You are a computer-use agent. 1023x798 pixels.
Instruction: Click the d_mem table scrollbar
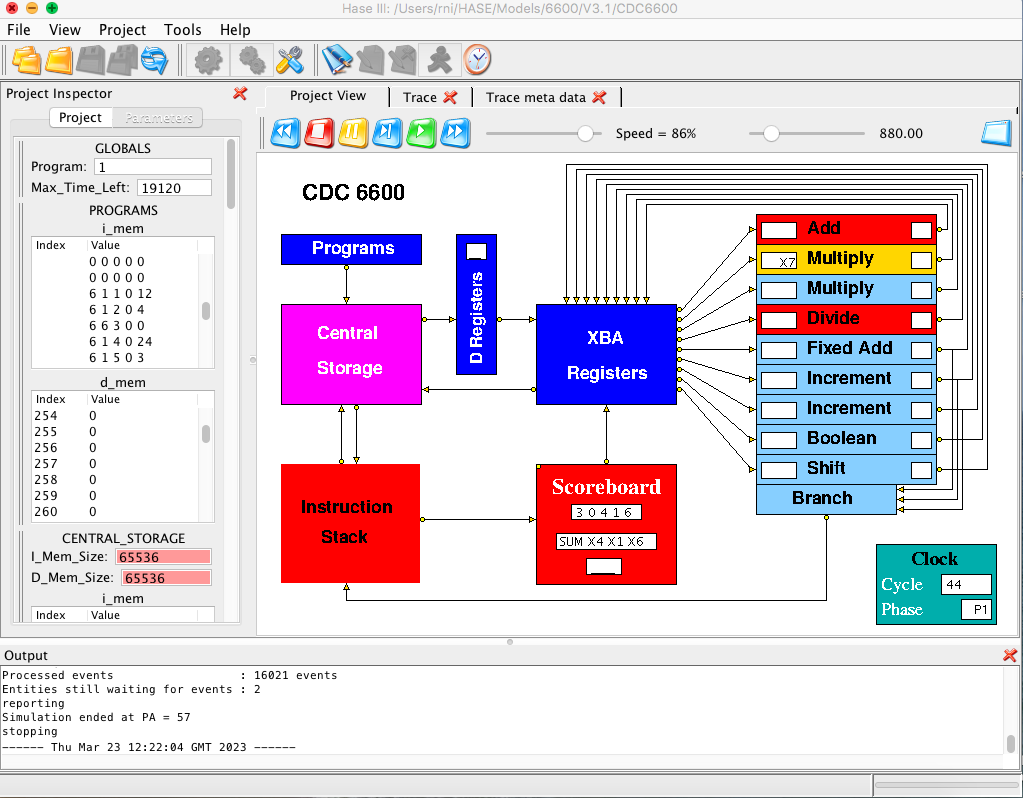(206, 434)
